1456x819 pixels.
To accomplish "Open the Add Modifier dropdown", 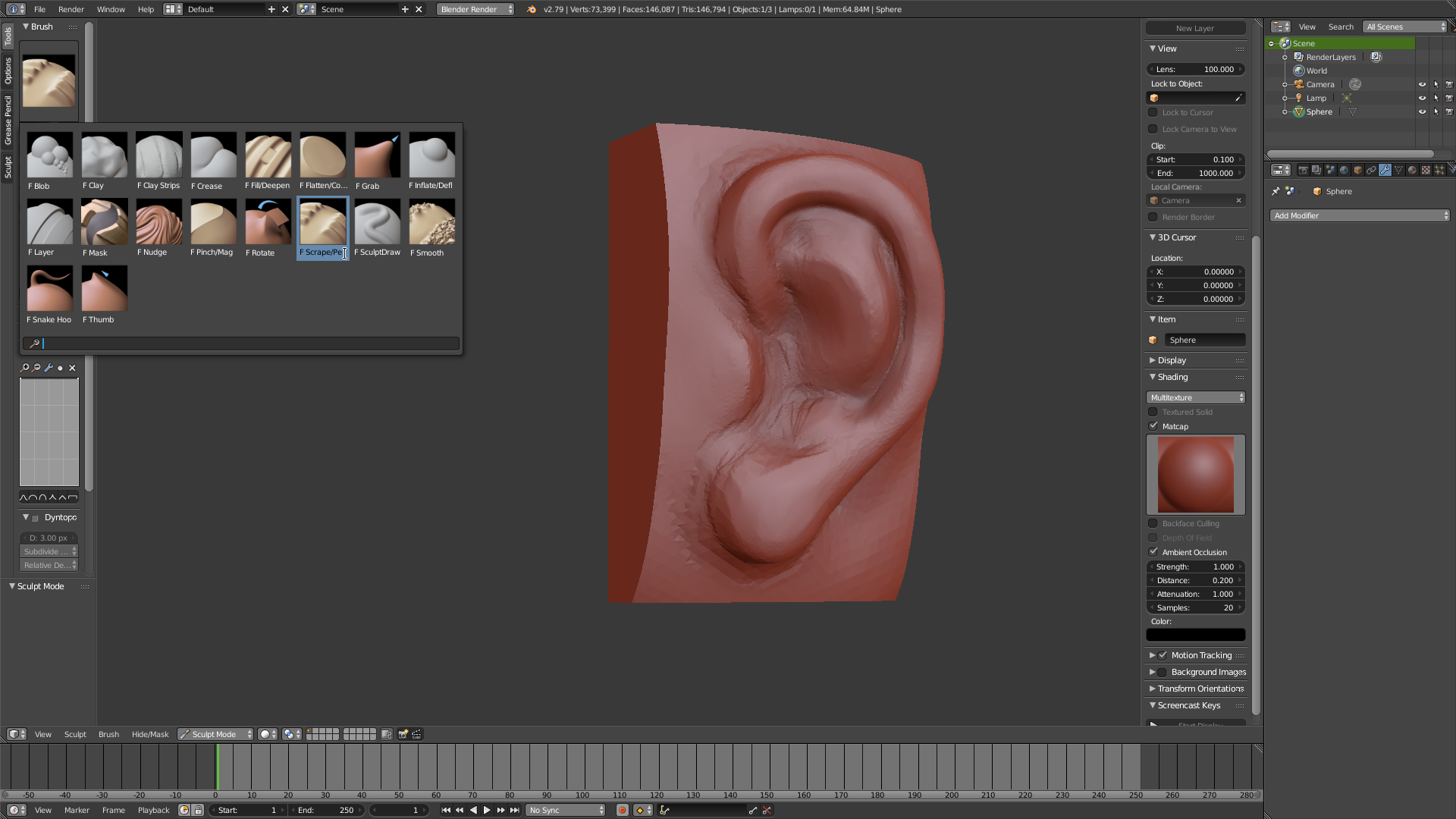I will coord(1359,215).
